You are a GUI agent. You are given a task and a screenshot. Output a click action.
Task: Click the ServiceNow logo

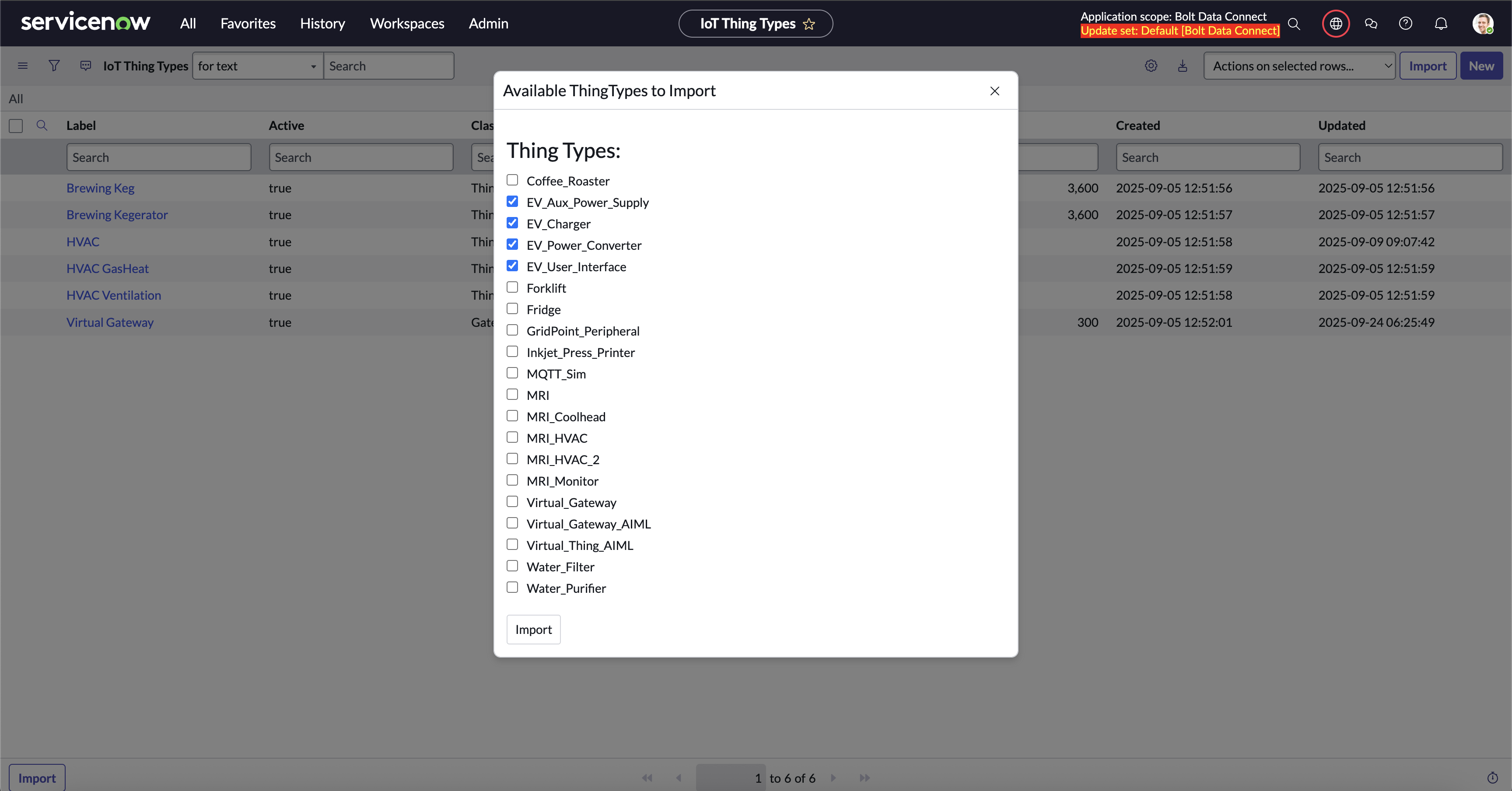(86, 22)
